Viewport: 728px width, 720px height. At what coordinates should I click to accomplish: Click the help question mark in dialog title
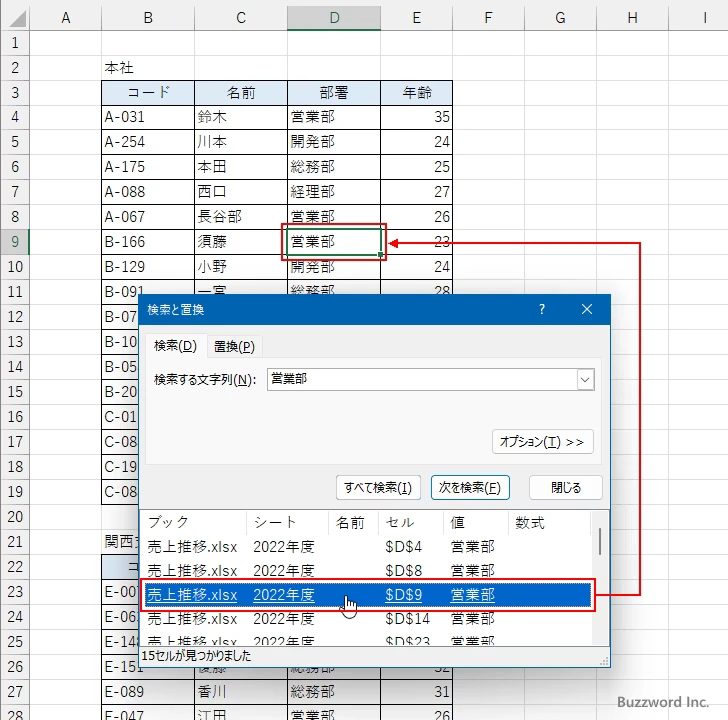click(542, 309)
